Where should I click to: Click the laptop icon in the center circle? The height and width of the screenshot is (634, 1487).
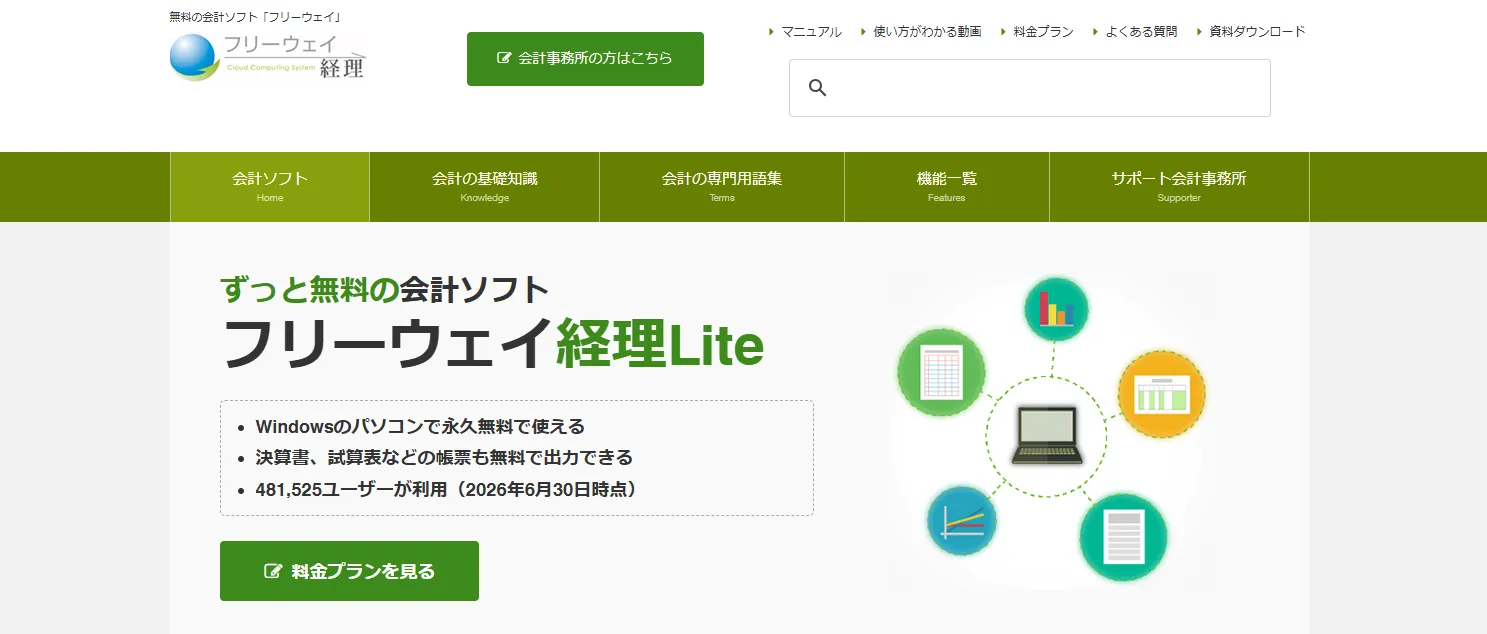click(1046, 435)
